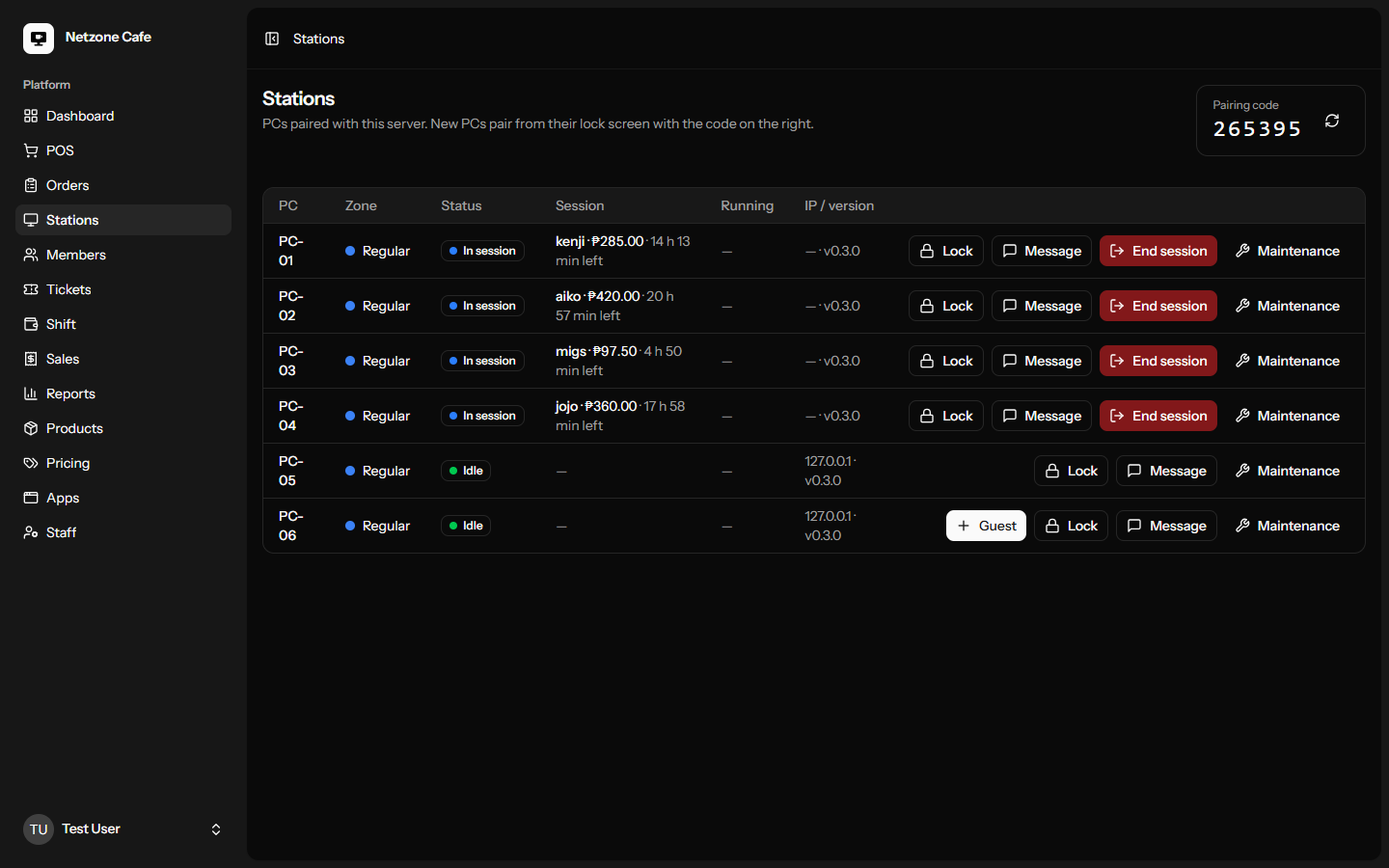Put PC-02 in Maintenance
The image size is (1389, 868).
1287,306
